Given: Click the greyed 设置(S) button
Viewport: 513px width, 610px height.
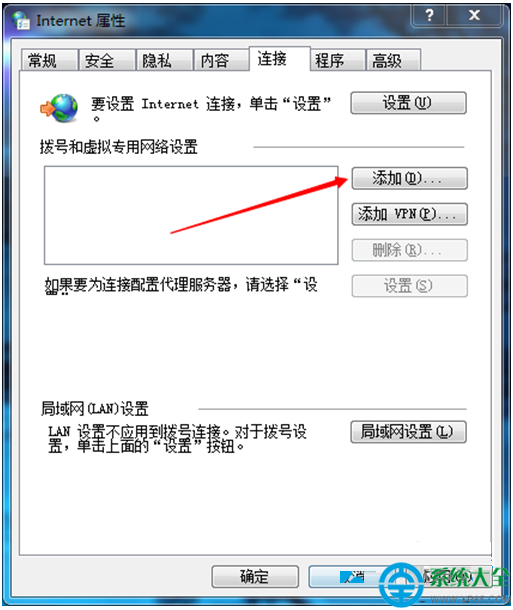Looking at the screenshot, I should [410, 286].
